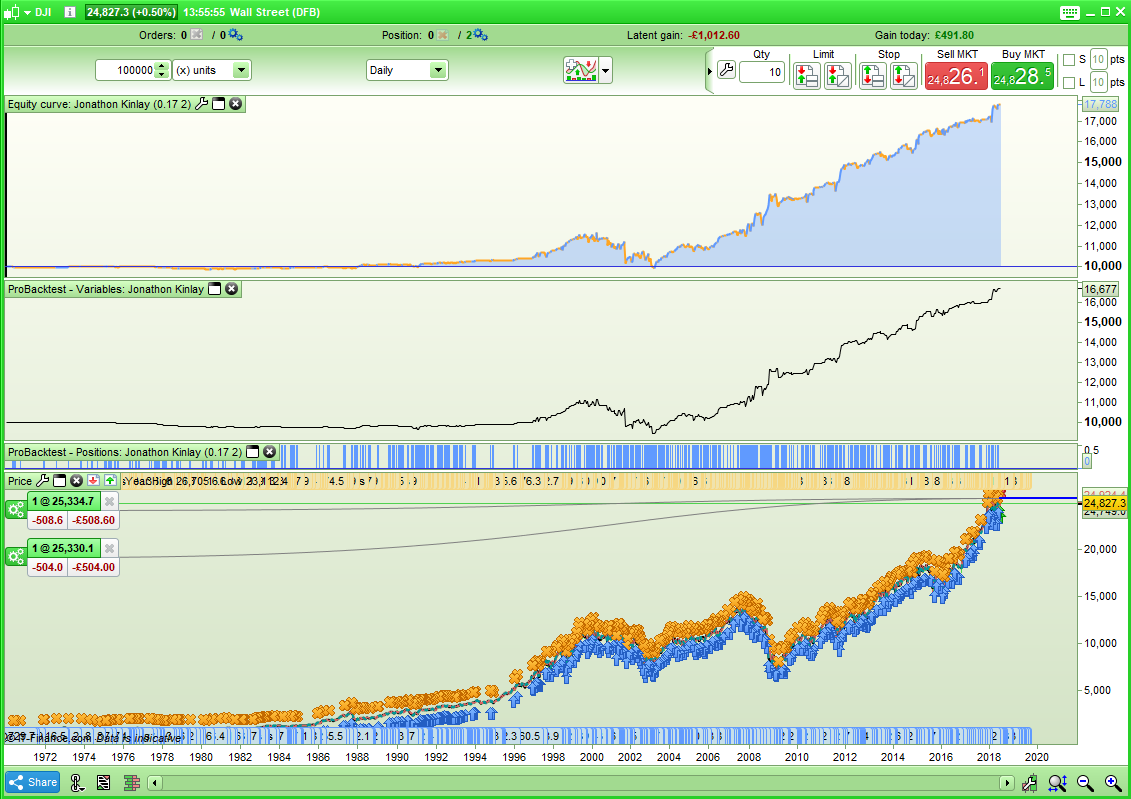
Task: Click the chart scrollbar left arrow
Action: click(154, 782)
